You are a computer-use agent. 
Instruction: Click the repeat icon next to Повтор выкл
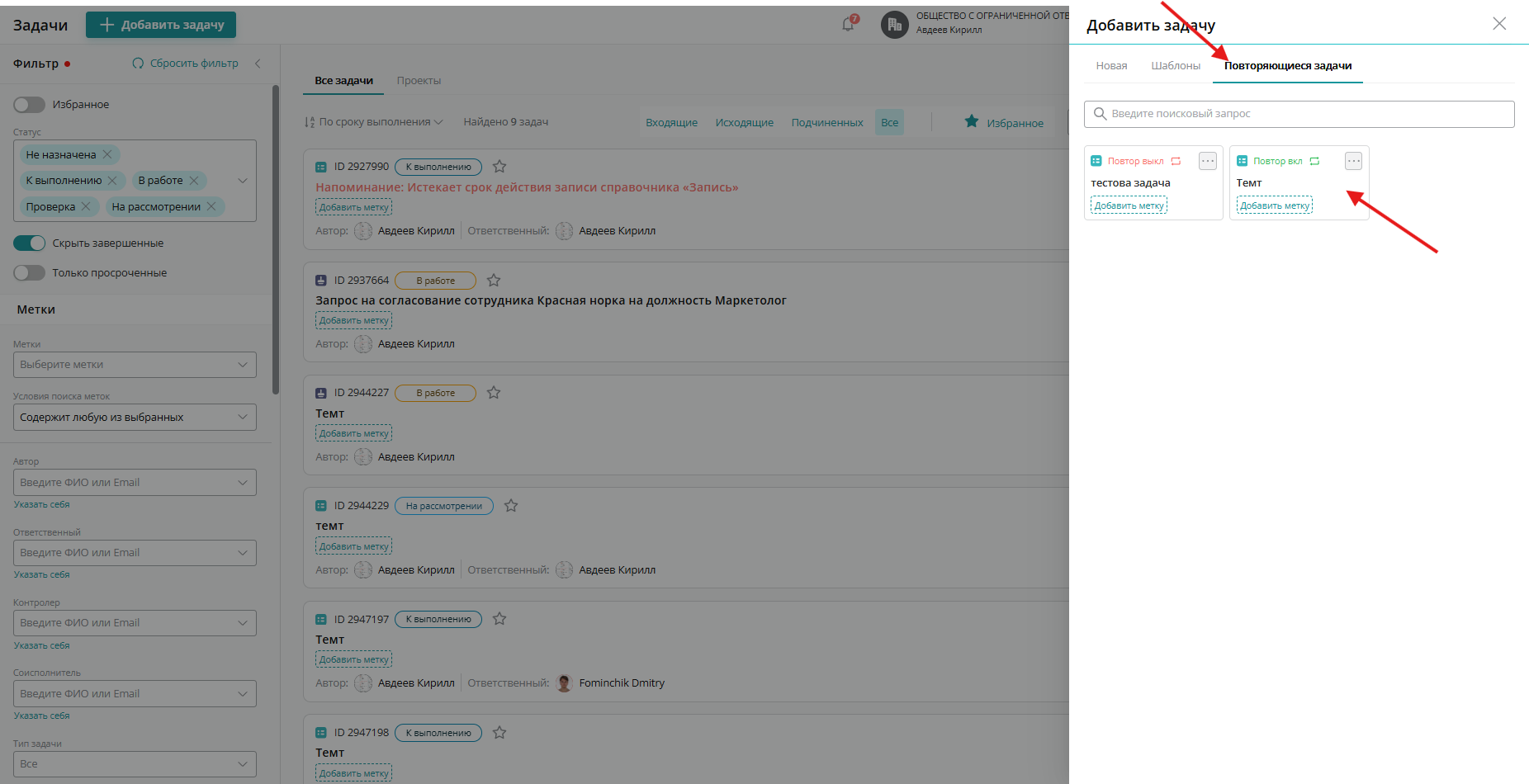point(1176,160)
